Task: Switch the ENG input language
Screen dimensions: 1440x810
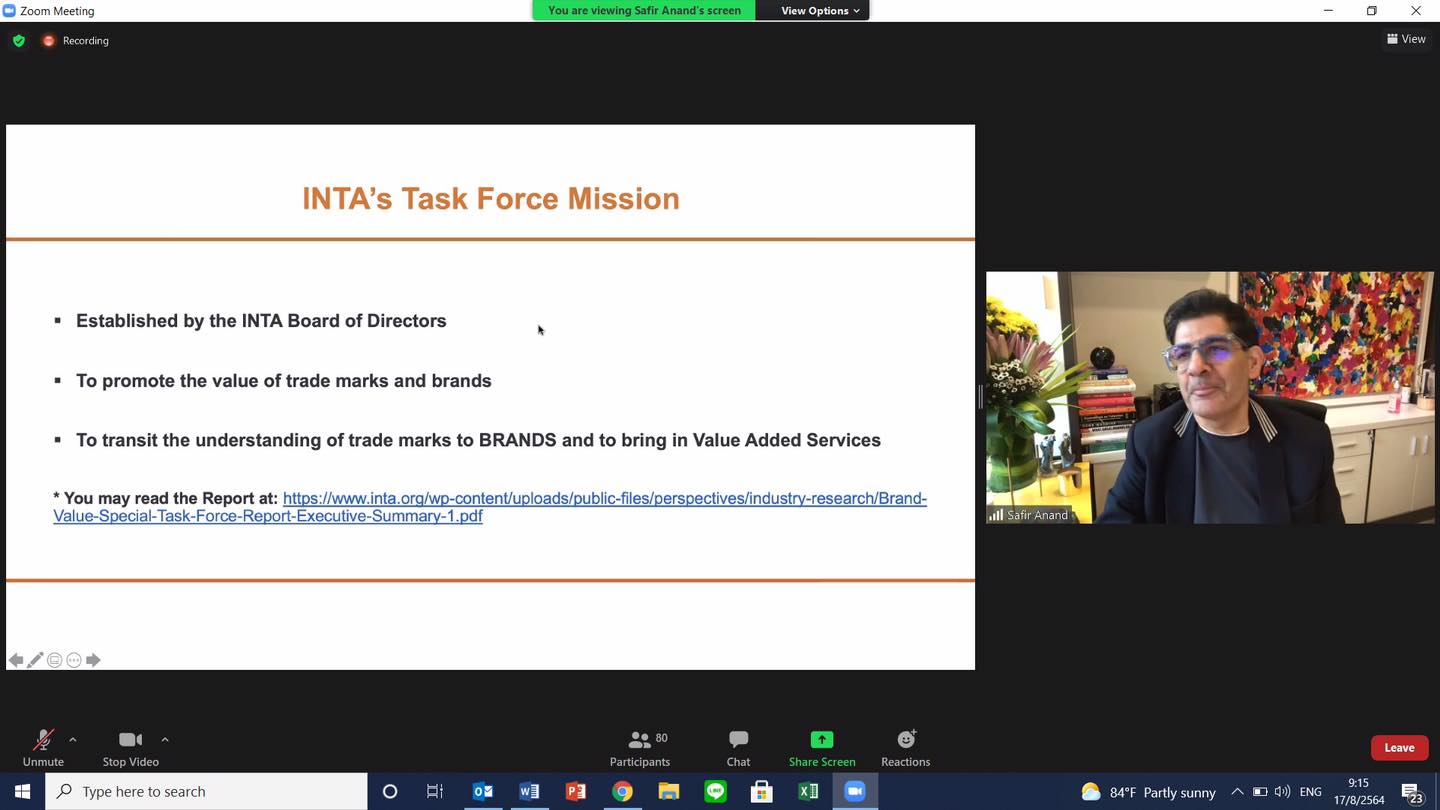Action: coord(1310,791)
